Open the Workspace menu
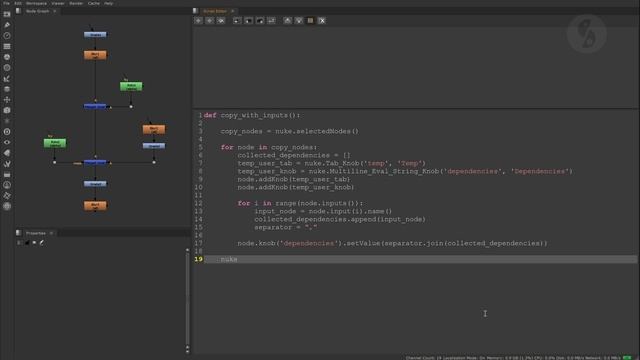The width and height of the screenshot is (640, 360). pyautogui.click(x=36, y=3)
